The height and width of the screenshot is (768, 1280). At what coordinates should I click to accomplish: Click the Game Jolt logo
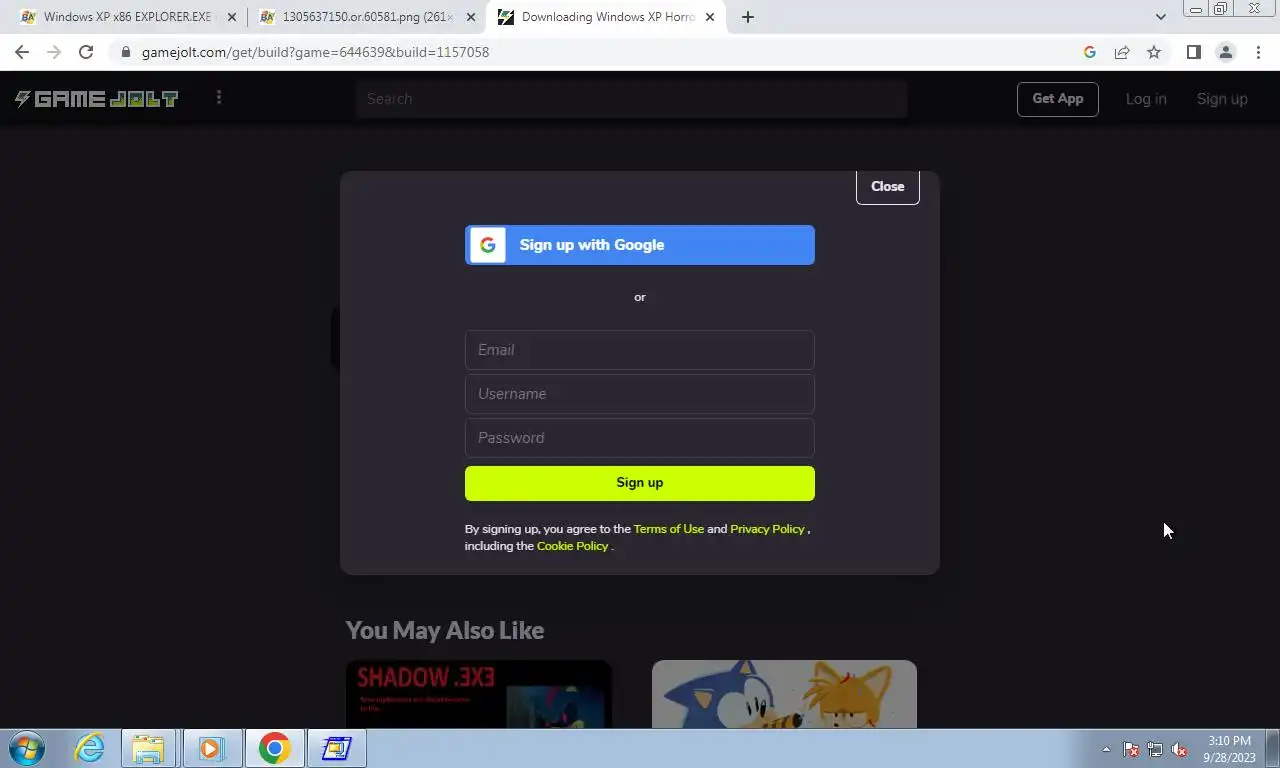(x=96, y=98)
